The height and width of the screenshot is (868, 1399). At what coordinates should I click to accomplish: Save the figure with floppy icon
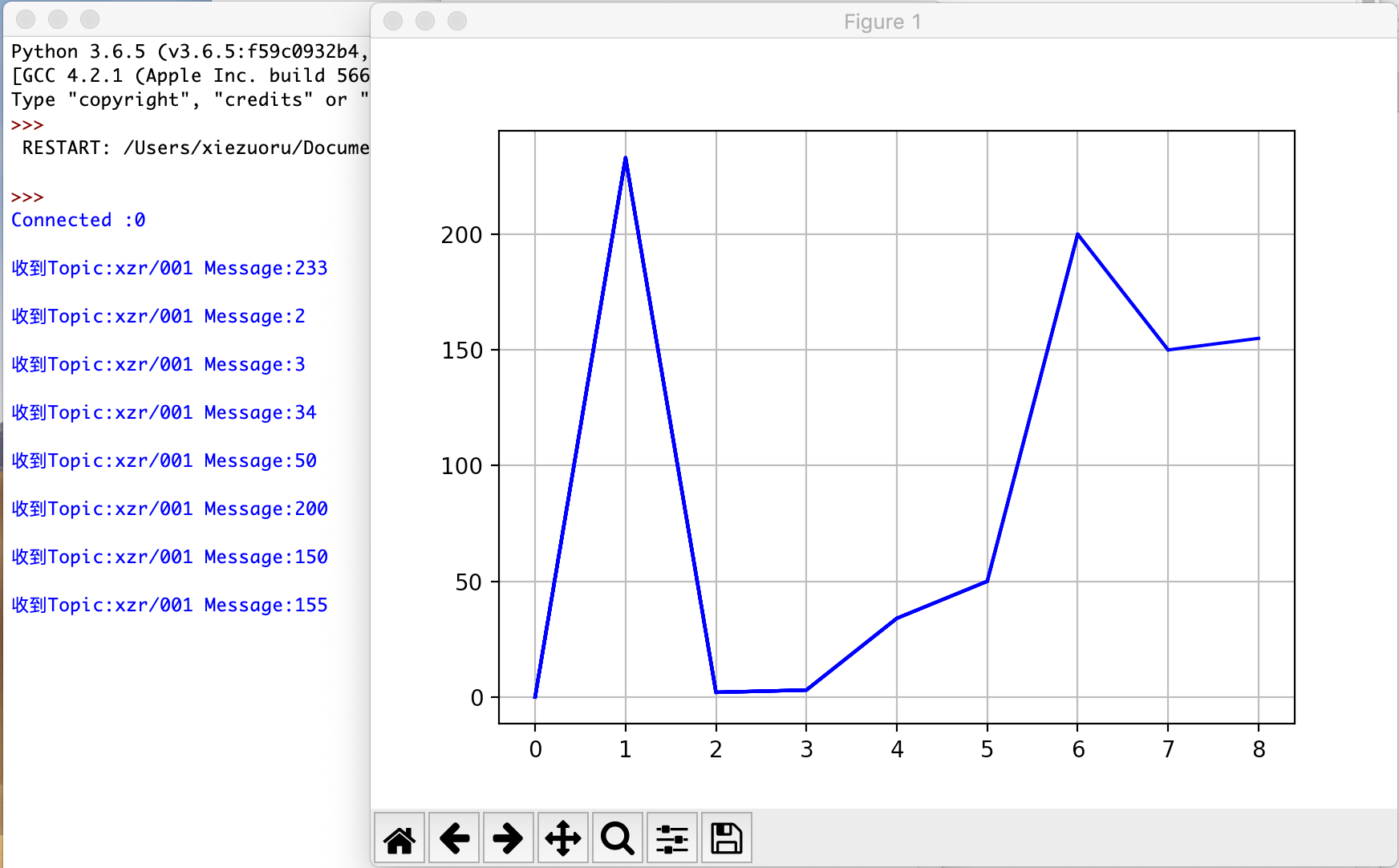[727, 838]
